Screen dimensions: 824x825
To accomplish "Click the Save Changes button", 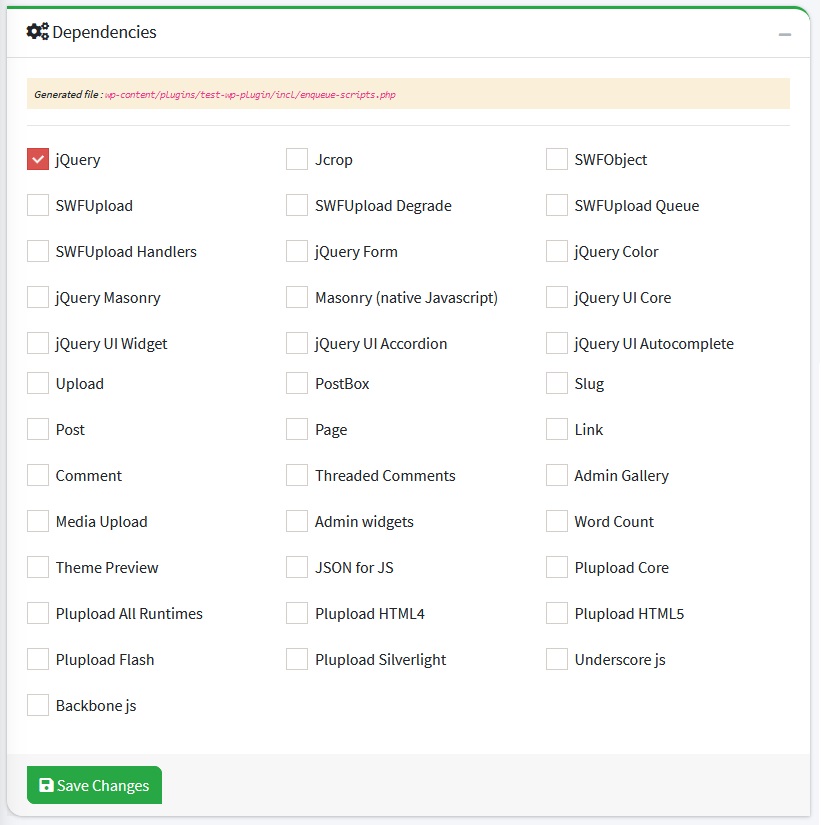I will click(94, 785).
